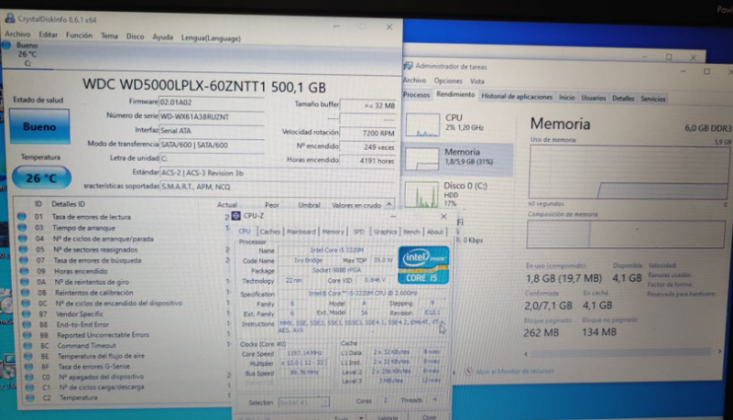This screenshot has width=733, height=420.
Task: Open Editar menu in CrystalDiskInfo
Action: tap(48, 35)
